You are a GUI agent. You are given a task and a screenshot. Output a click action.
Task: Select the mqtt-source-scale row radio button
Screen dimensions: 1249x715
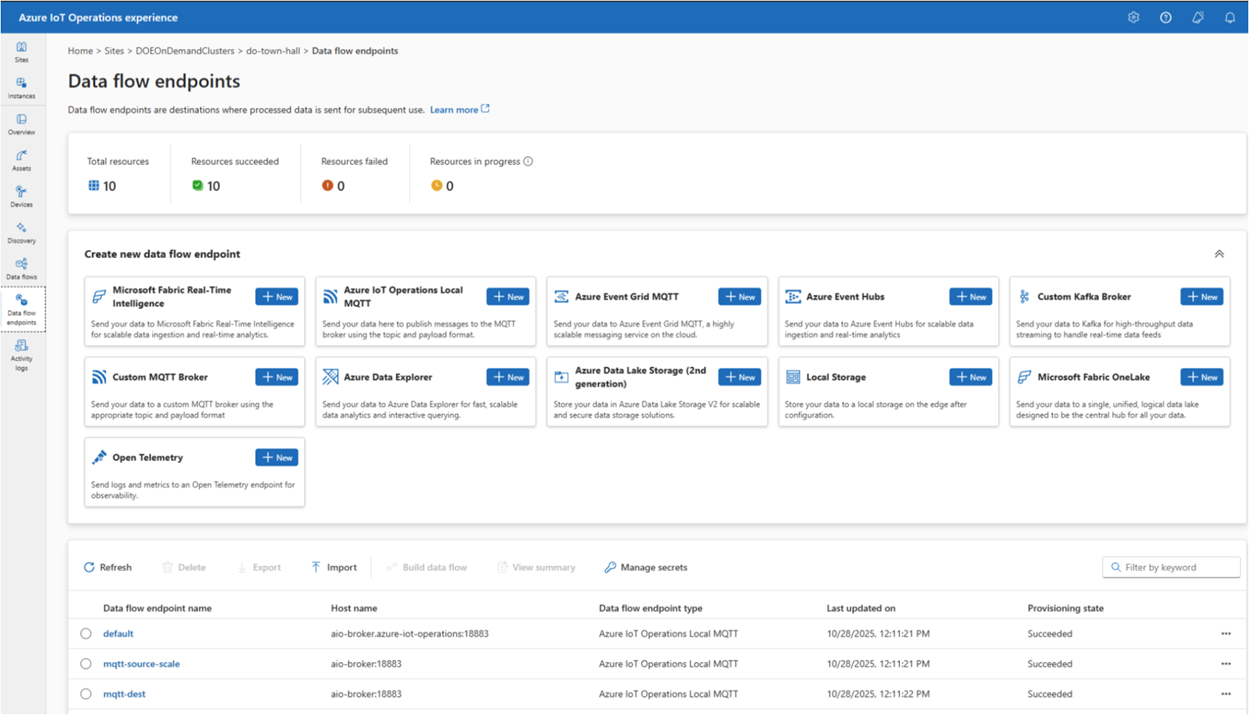click(x=86, y=664)
